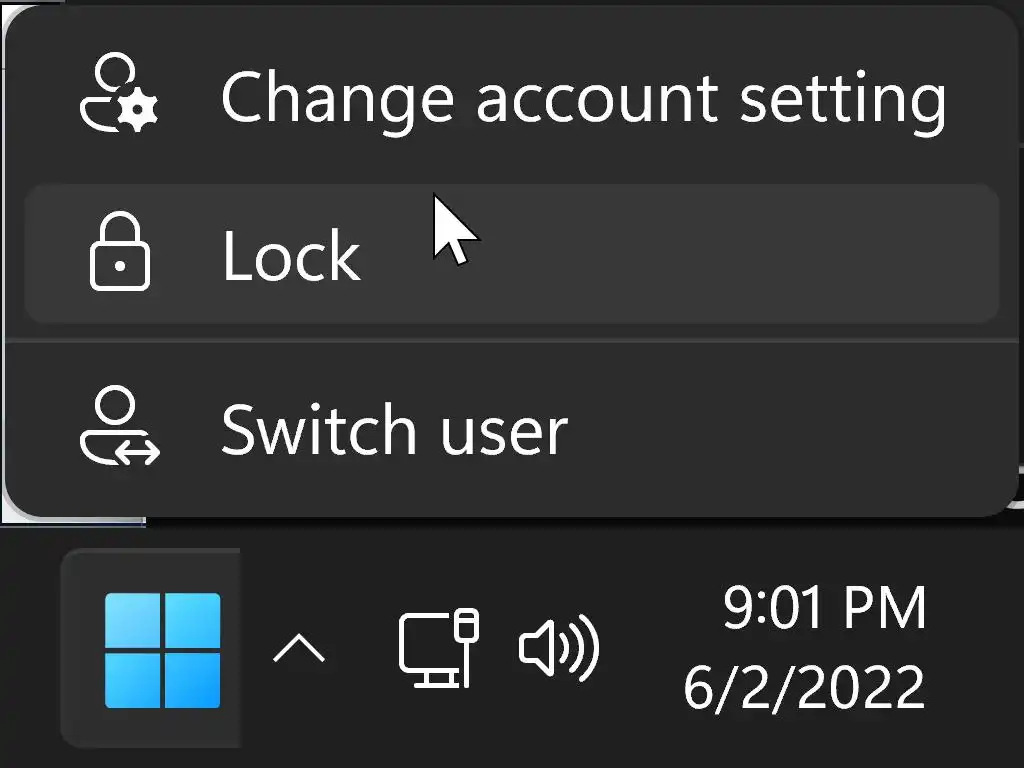Choose the "Lock" menu option
Image resolution: width=1024 pixels, height=768 pixels.
pyautogui.click(x=291, y=256)
